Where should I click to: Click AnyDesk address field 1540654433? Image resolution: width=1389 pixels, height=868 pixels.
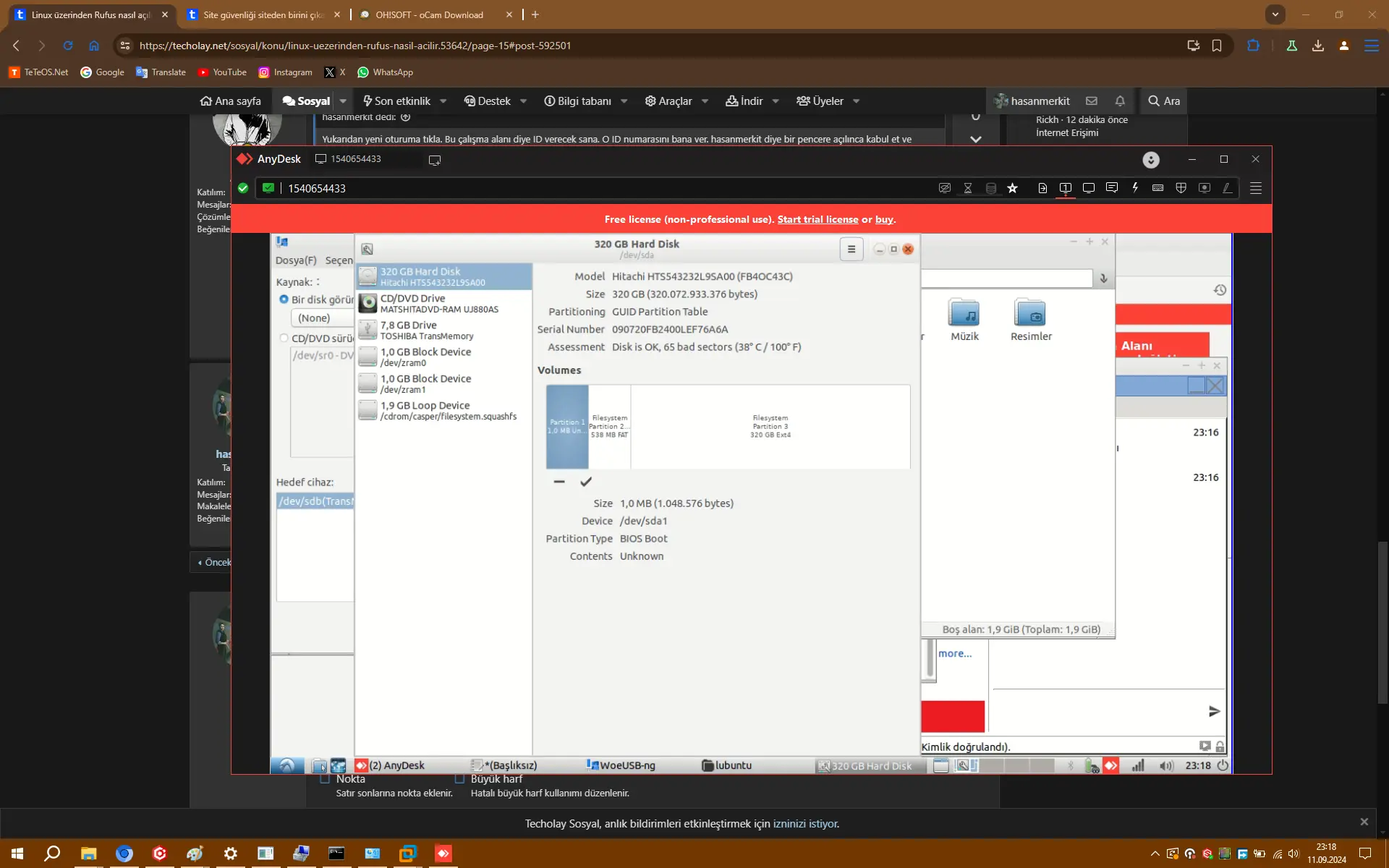(316, 188)
